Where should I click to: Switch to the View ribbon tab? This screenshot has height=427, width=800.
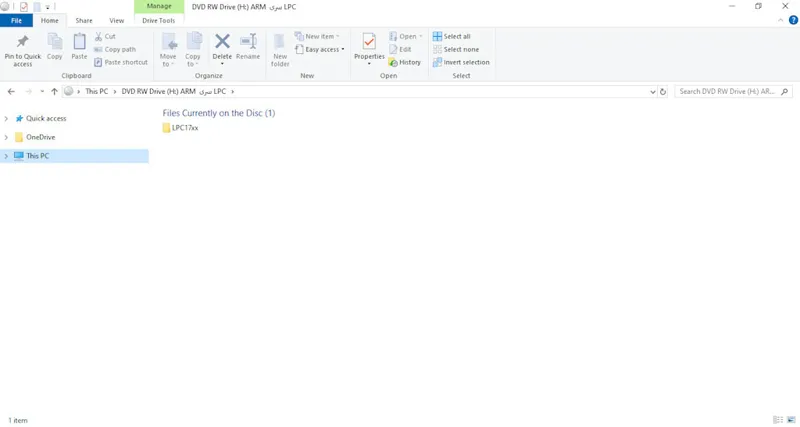(116, 20)
